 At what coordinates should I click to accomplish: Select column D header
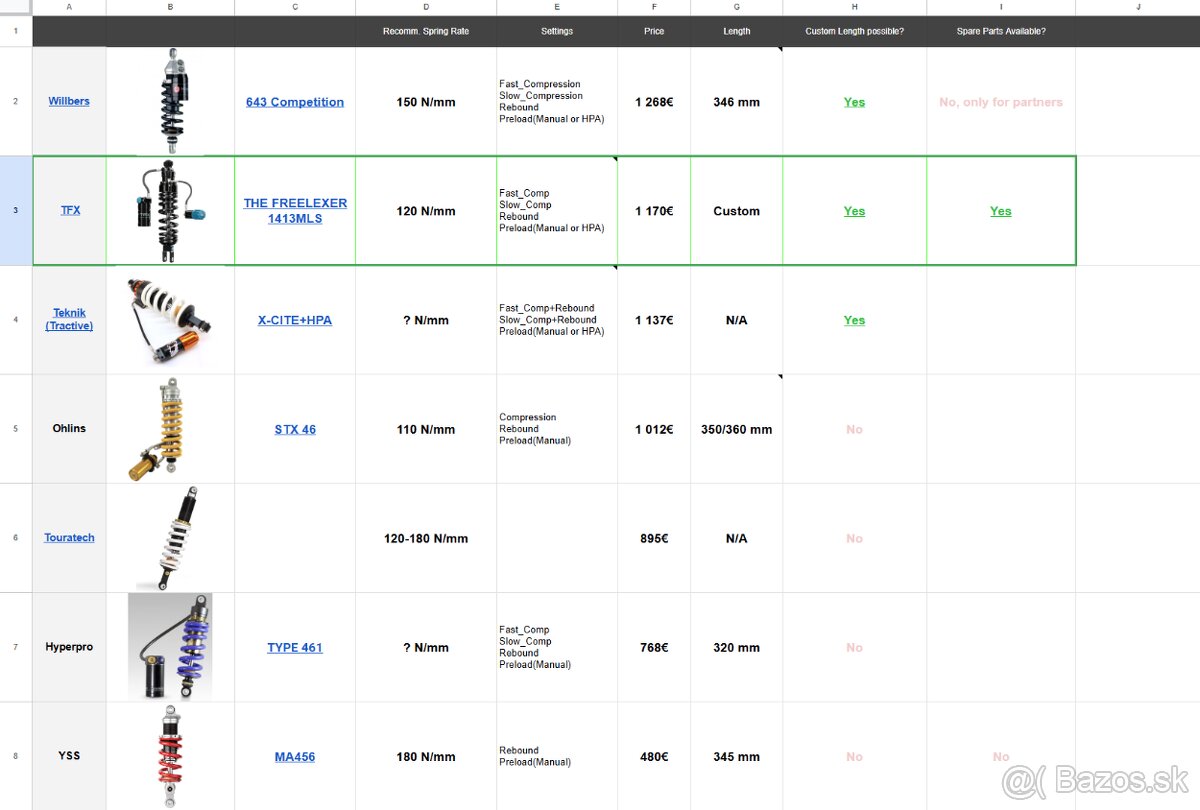point(426,7)
